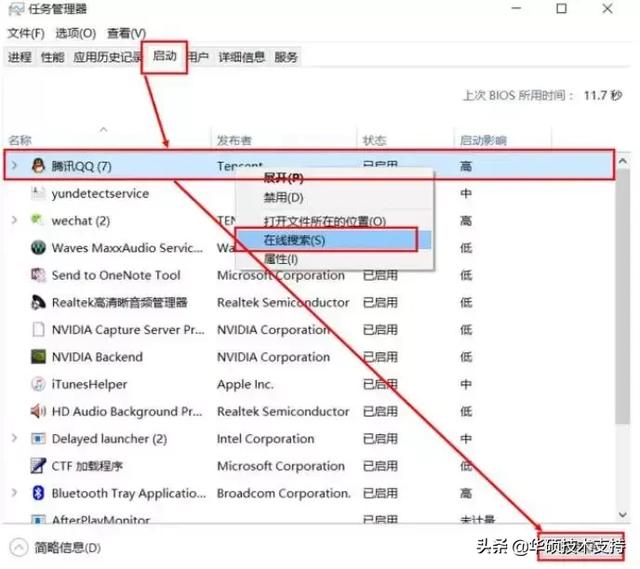
Task: Sort by the 启动影响 column header
Action: (483, 141)
